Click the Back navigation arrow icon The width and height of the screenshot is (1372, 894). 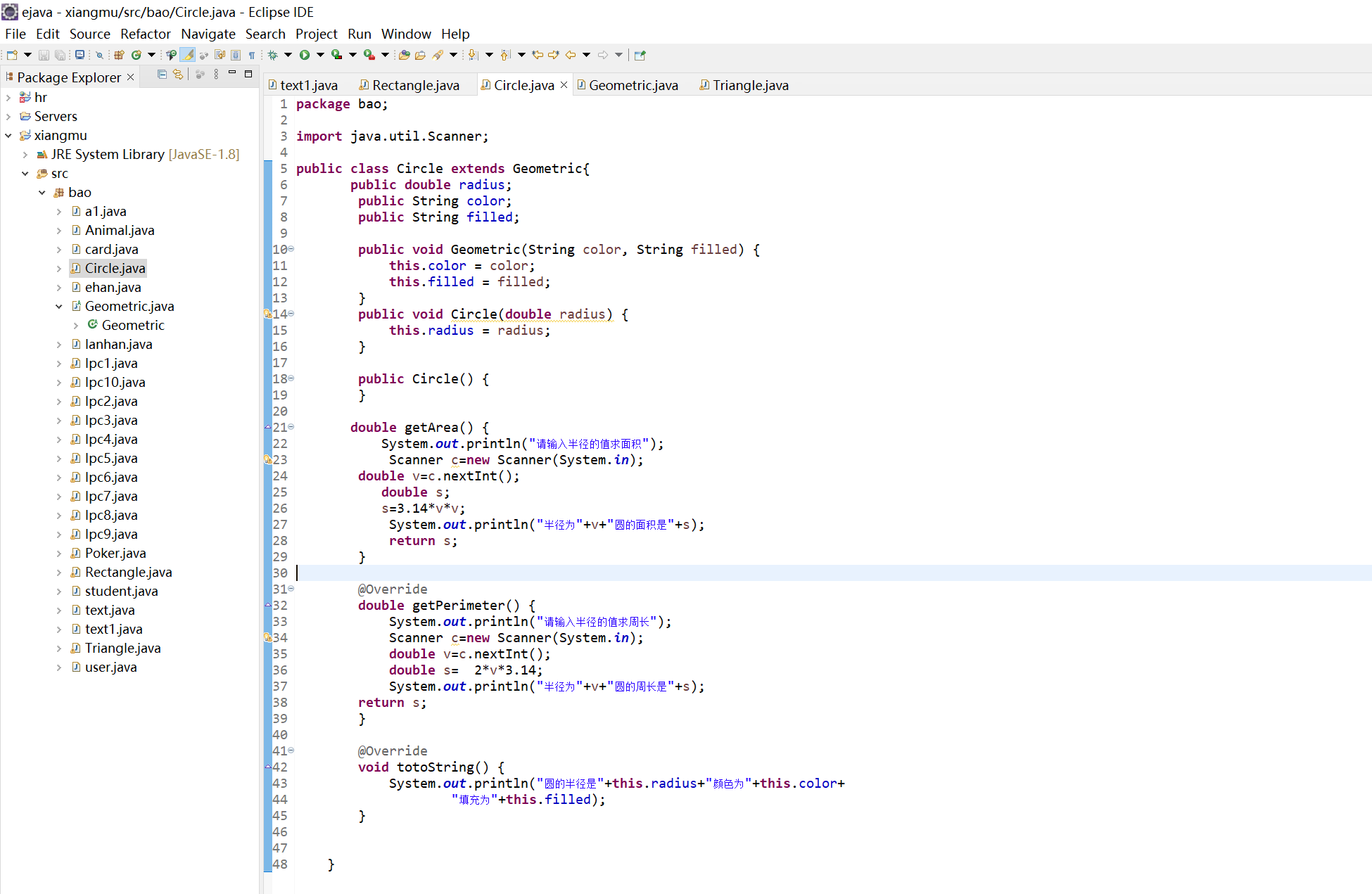(571, 55)
